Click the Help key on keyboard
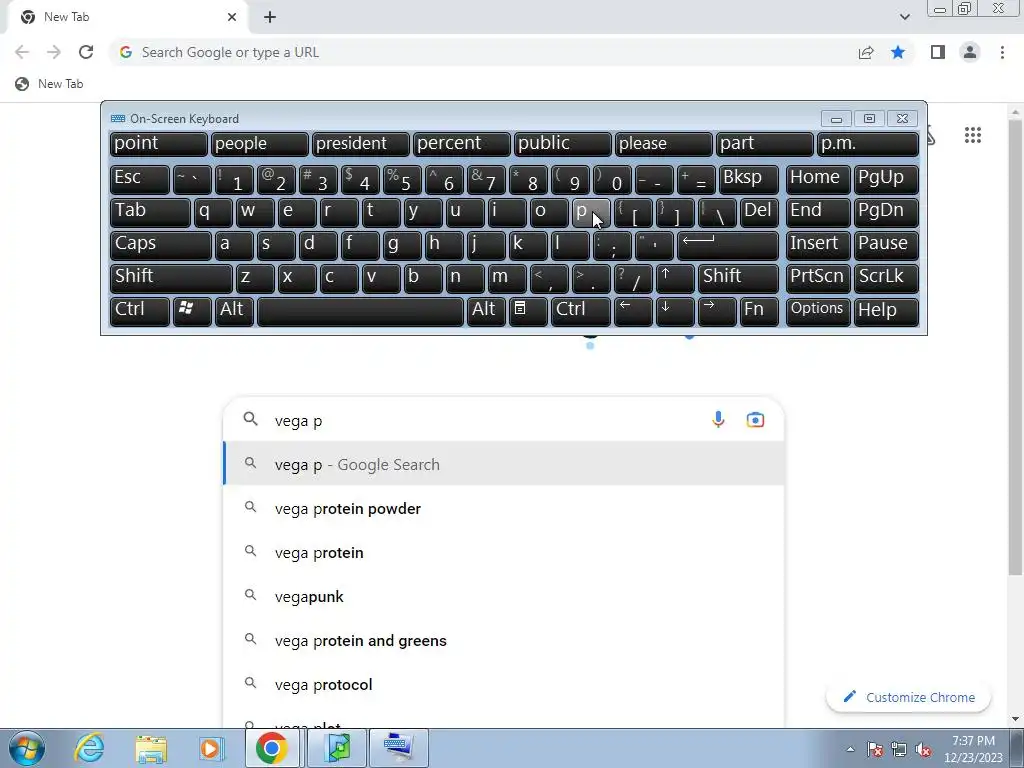Viewport: 1024px width, 768px height. point(886,311)
